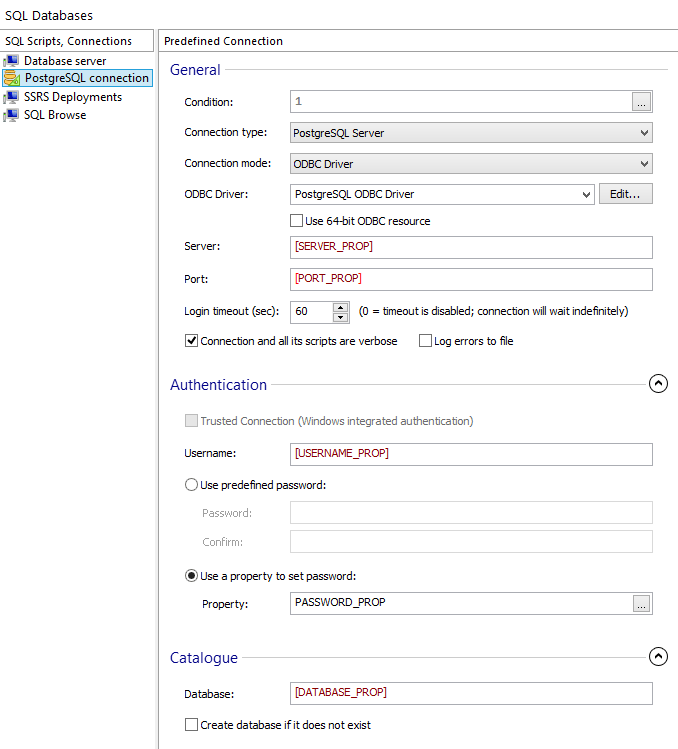Click the Username input field
Screen dimensions: 678x749
[471, 454]
